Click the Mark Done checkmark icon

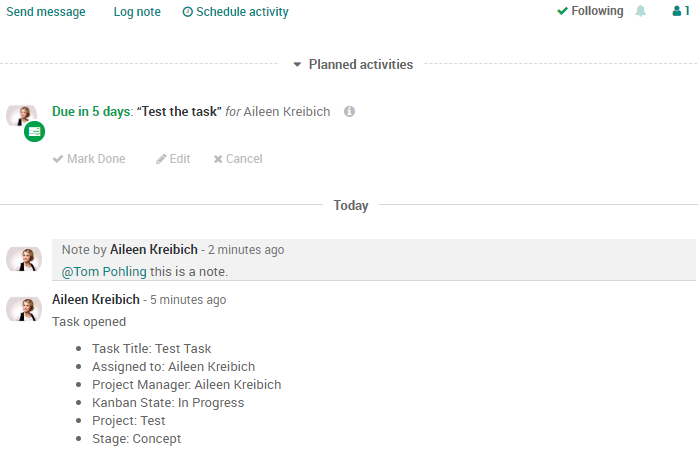tap(58, 159)
